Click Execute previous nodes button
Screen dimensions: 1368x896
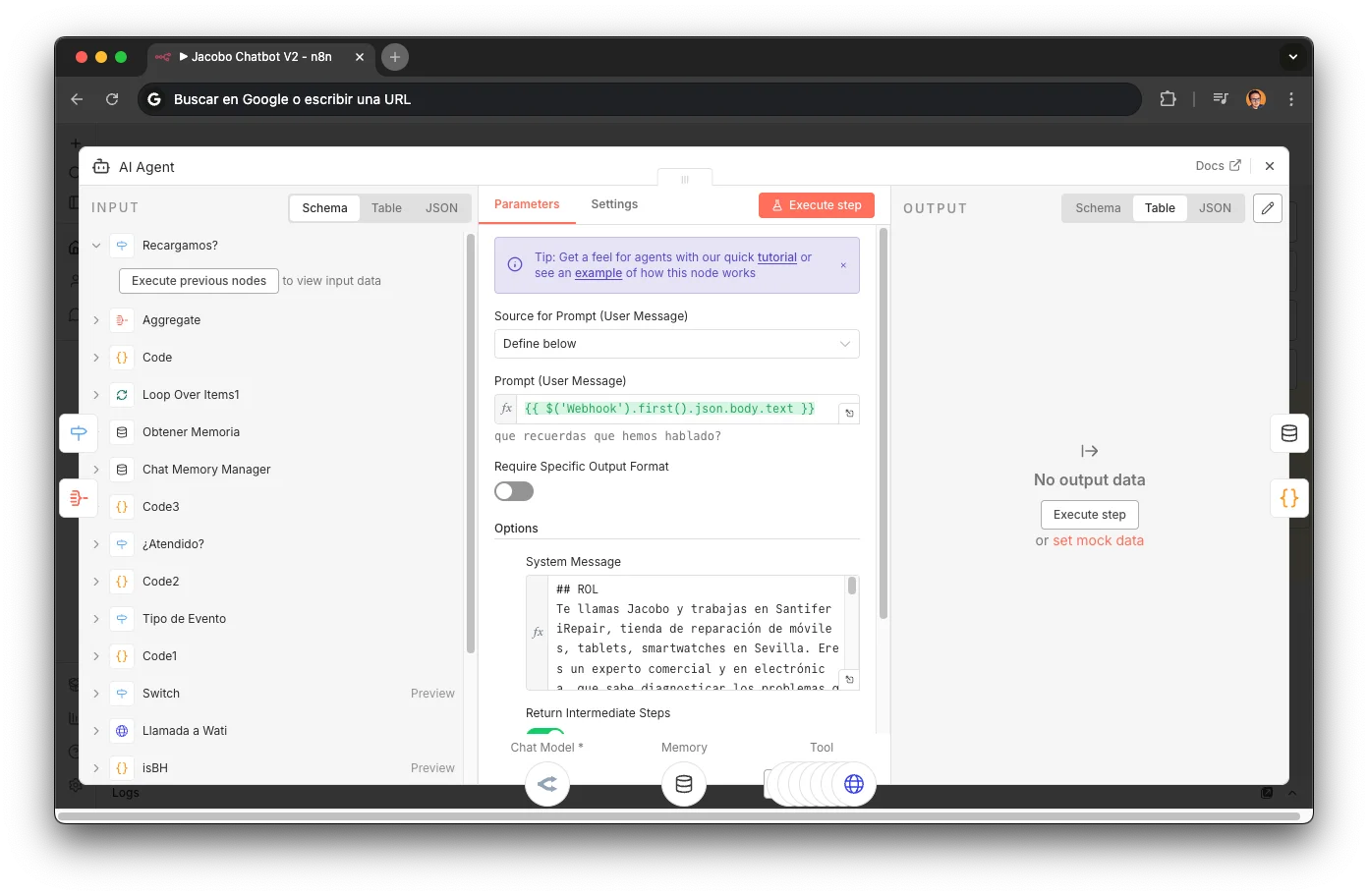coord(199,281)
